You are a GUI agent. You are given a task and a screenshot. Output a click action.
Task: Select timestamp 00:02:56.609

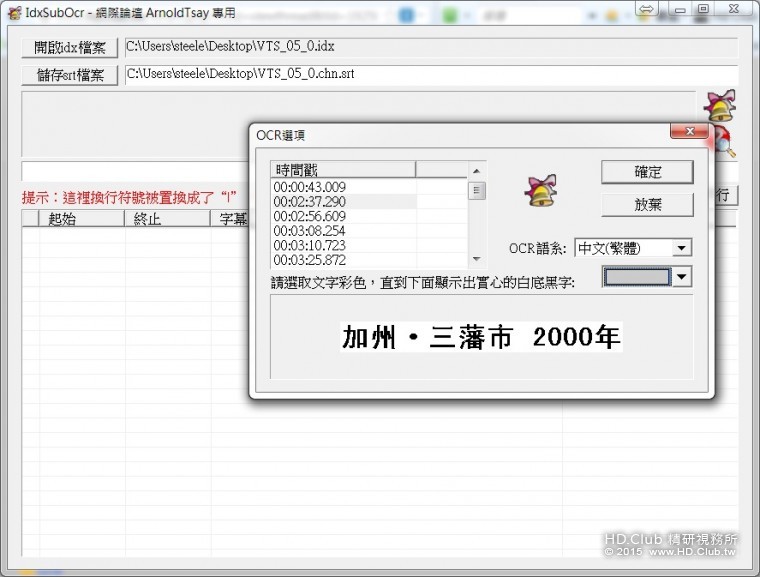pyautogui.click(x=344, y=216)
